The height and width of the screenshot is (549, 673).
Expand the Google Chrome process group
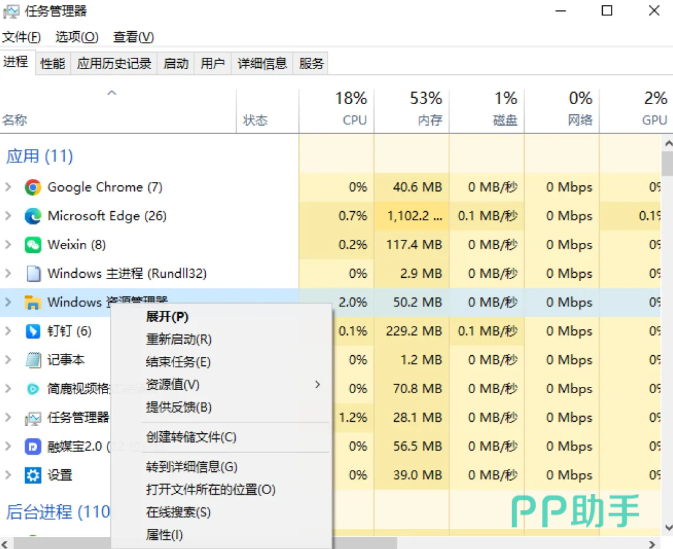[x=8, y=187]
